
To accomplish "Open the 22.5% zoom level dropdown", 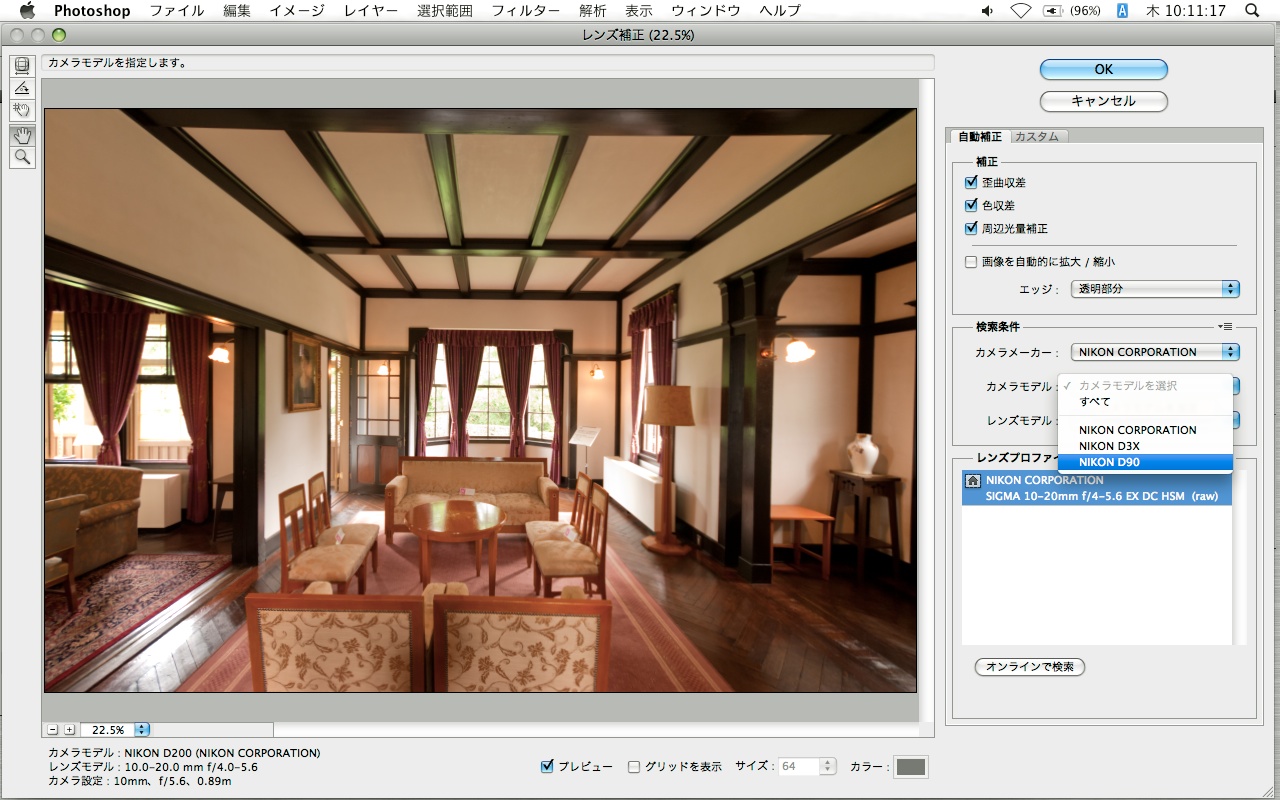I will click(x=141, y=730).
